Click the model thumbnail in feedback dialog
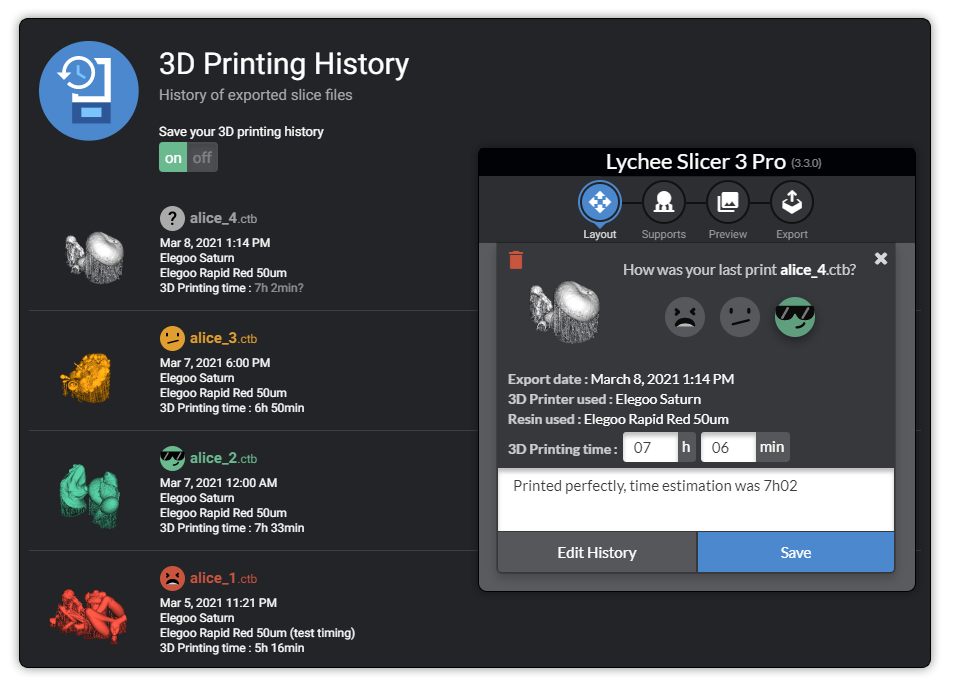The height and width of the screenshot is (687, 953). click(565, 311)
